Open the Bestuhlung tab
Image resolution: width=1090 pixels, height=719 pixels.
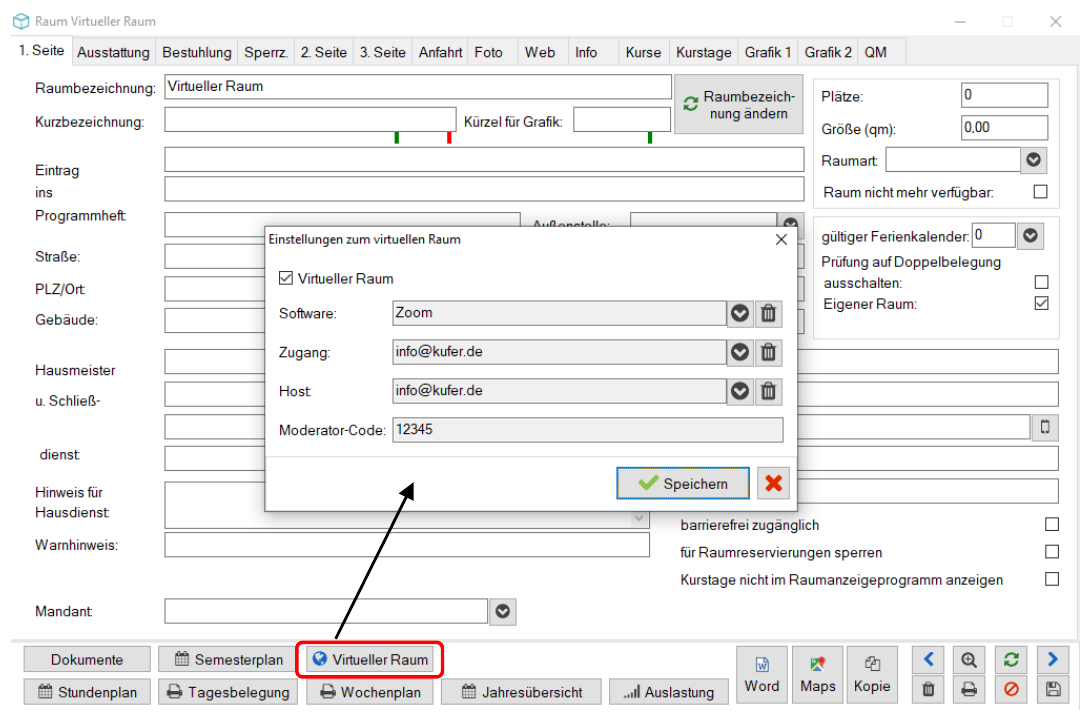tap(197, 52)
